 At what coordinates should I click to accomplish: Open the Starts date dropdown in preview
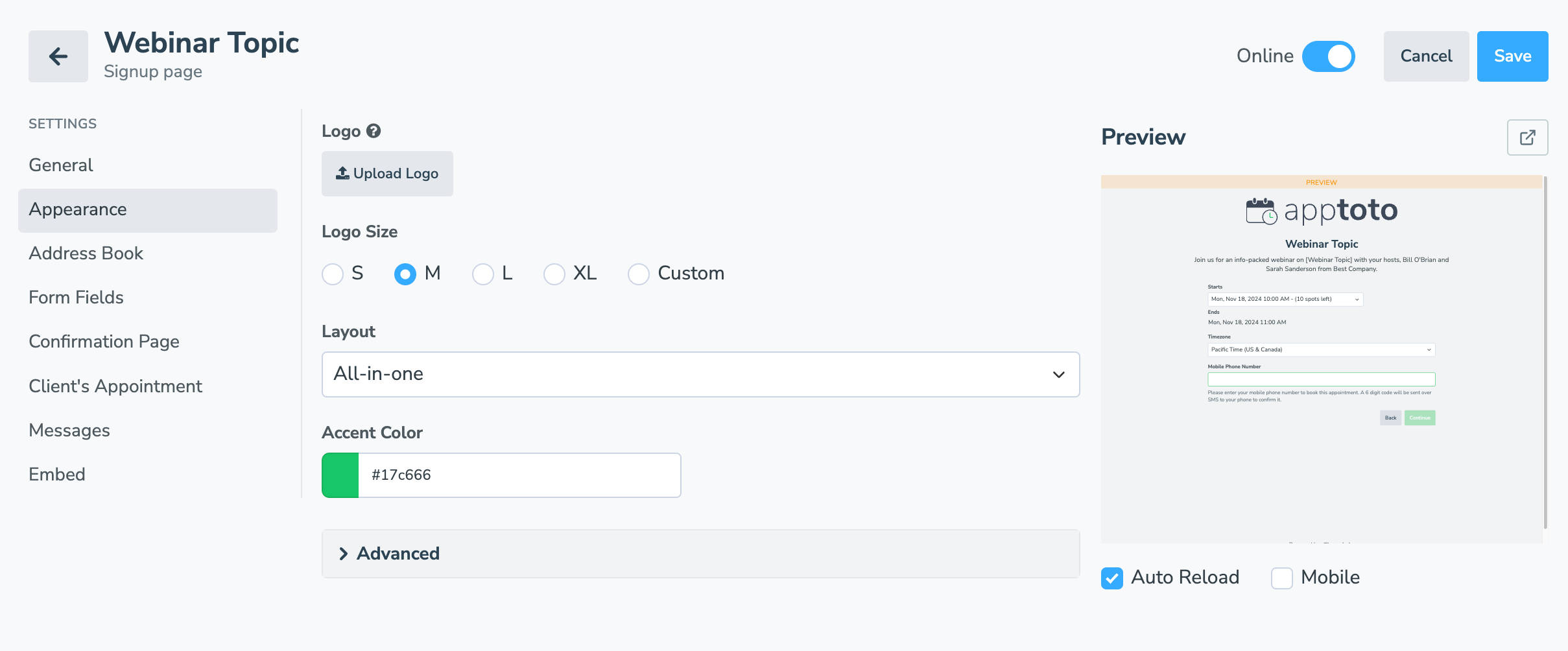point(1285,299)
